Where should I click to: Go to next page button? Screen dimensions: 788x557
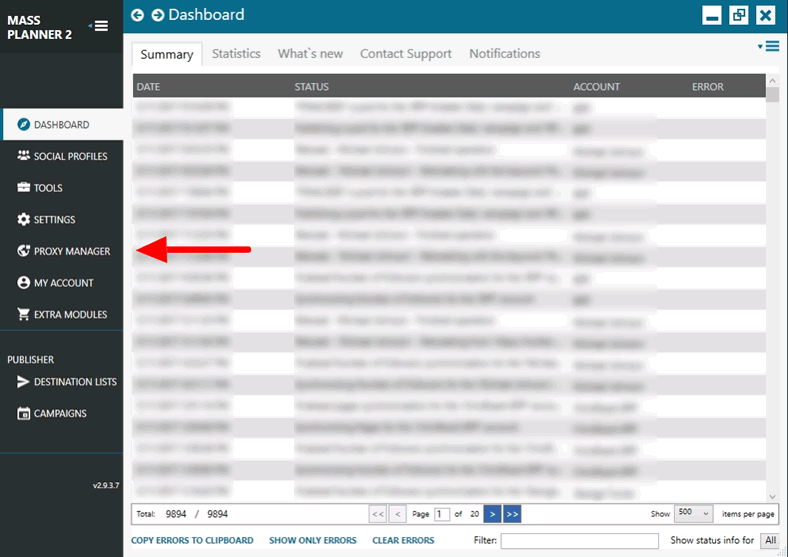tap(492, 514)
